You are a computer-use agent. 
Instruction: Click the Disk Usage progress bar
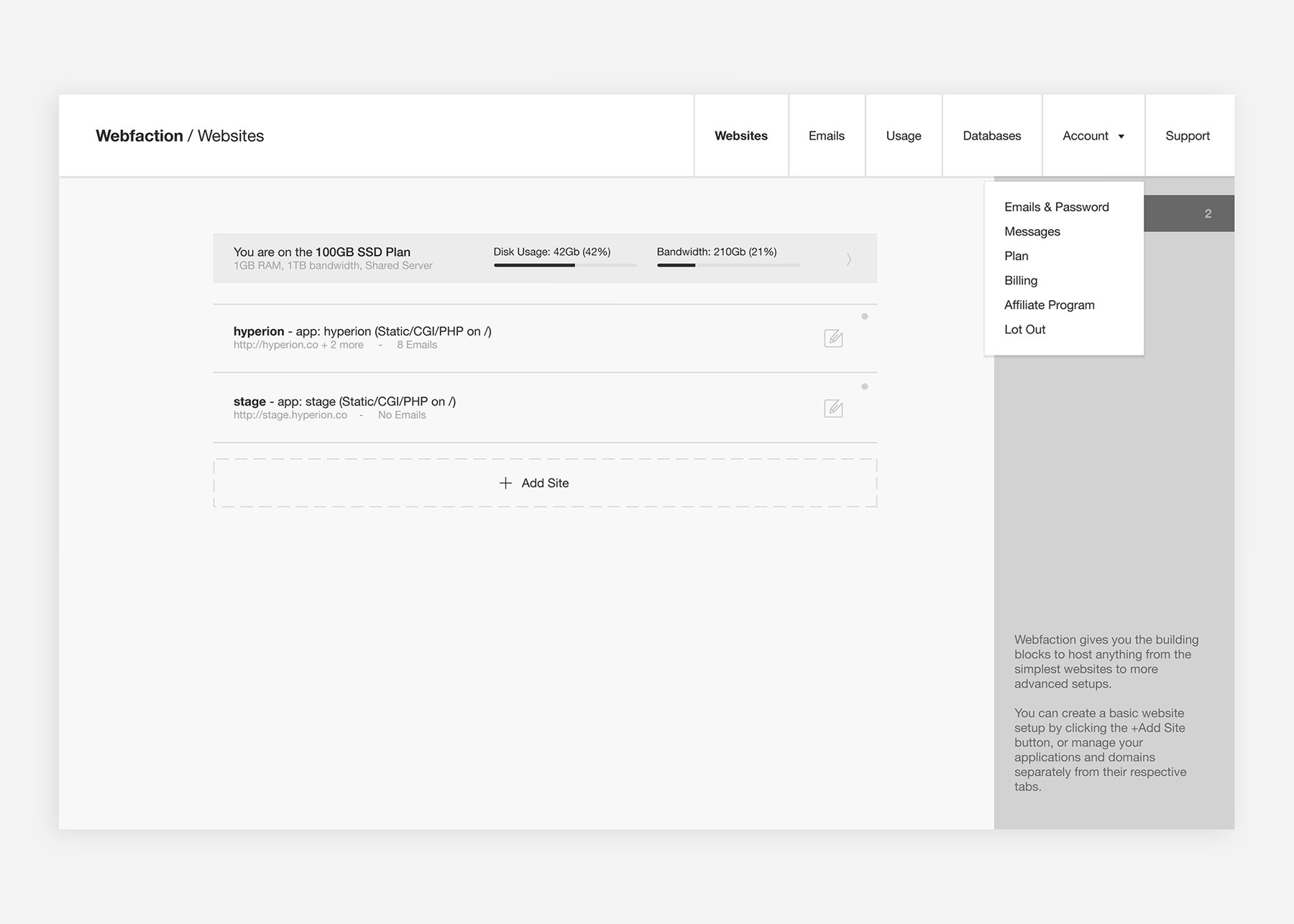(x=565, y=265)
